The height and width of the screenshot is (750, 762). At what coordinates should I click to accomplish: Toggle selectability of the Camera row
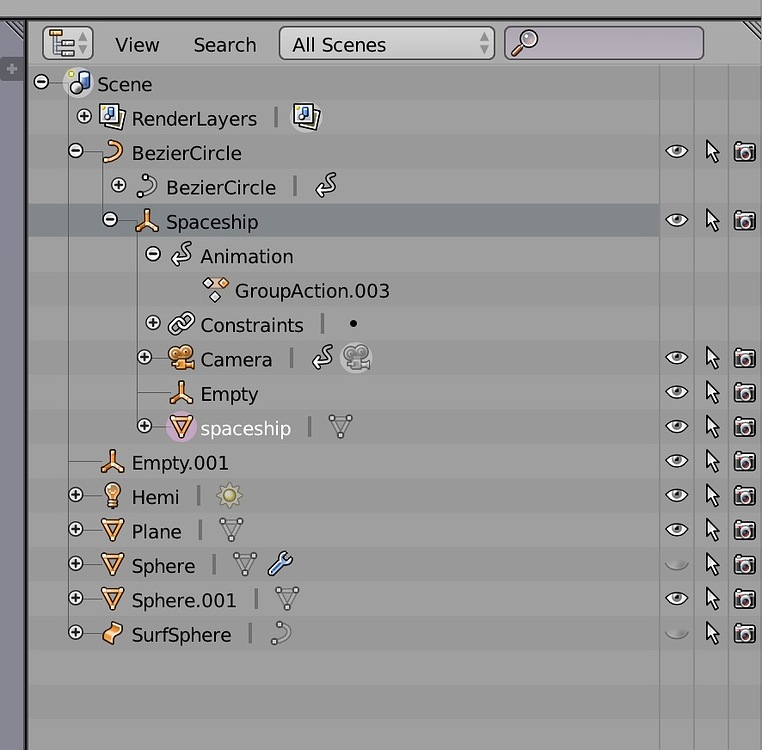pyautogui.click(x=712, y=358)
